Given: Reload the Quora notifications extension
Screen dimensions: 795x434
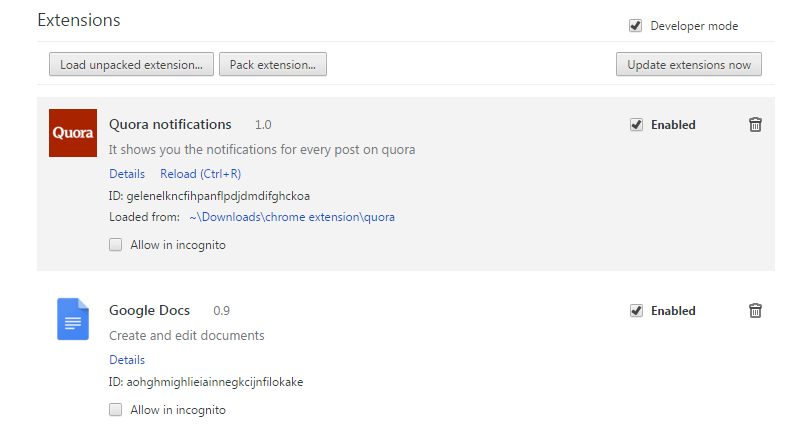Looking at the screenshot, I should pyautogui.click(x=200, y=174).
